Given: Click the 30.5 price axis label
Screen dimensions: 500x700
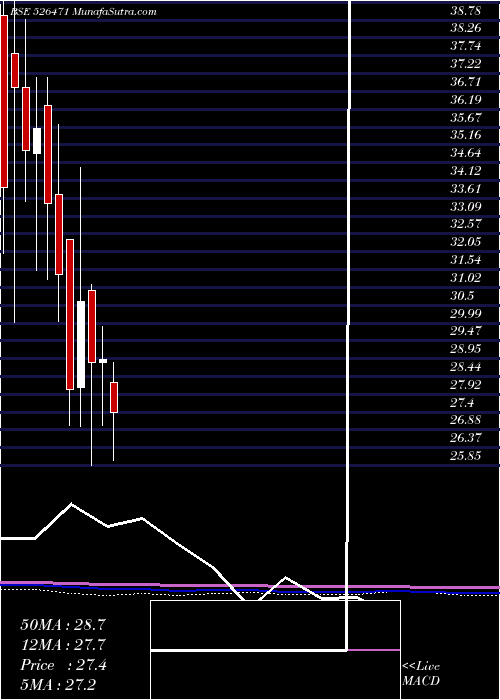Looking at the screenshot, I should [x=462, y=296].
